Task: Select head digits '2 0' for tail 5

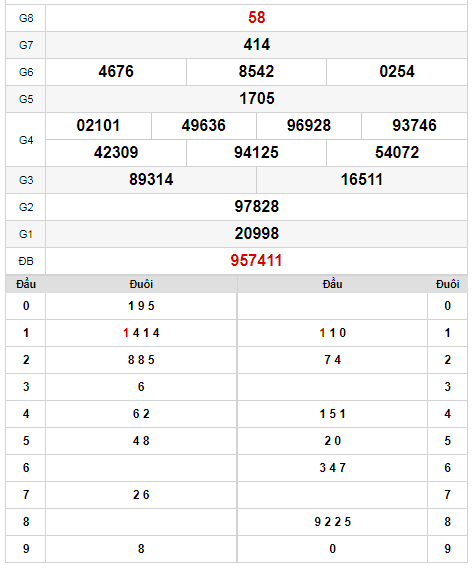Action: tap(332, 441)
